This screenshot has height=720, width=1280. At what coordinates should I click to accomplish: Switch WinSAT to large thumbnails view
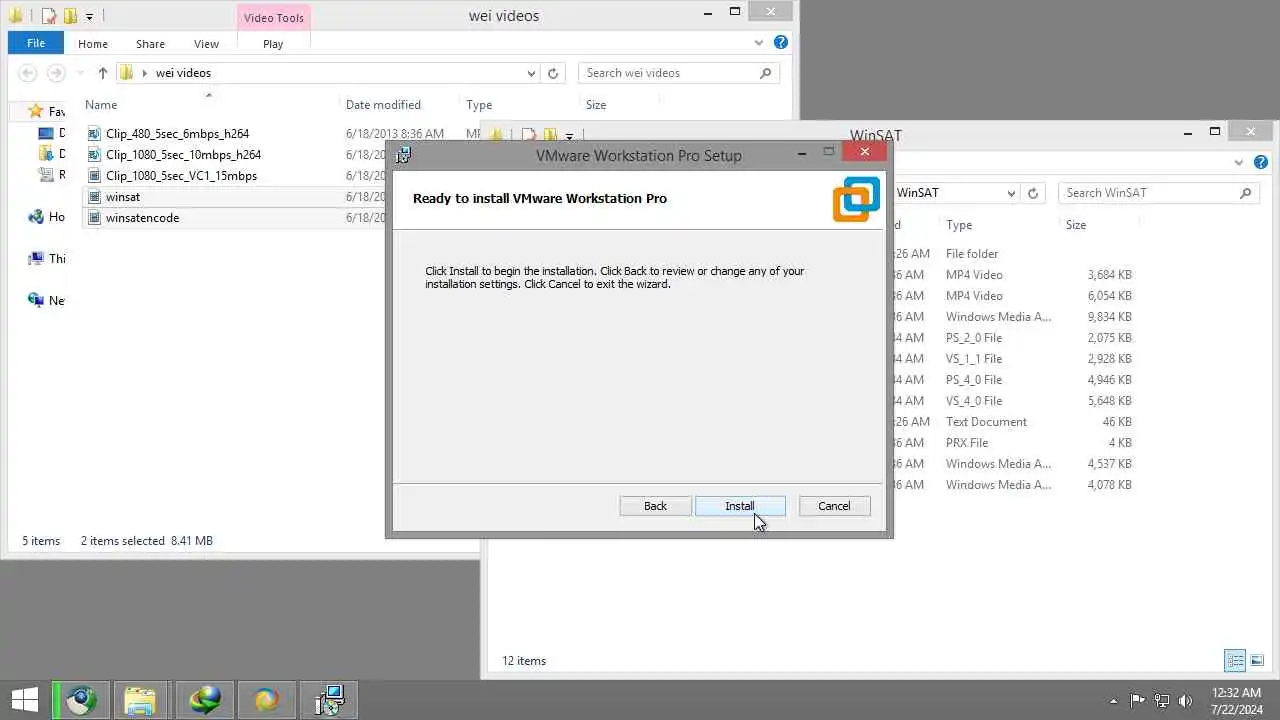click(1257, 660)
